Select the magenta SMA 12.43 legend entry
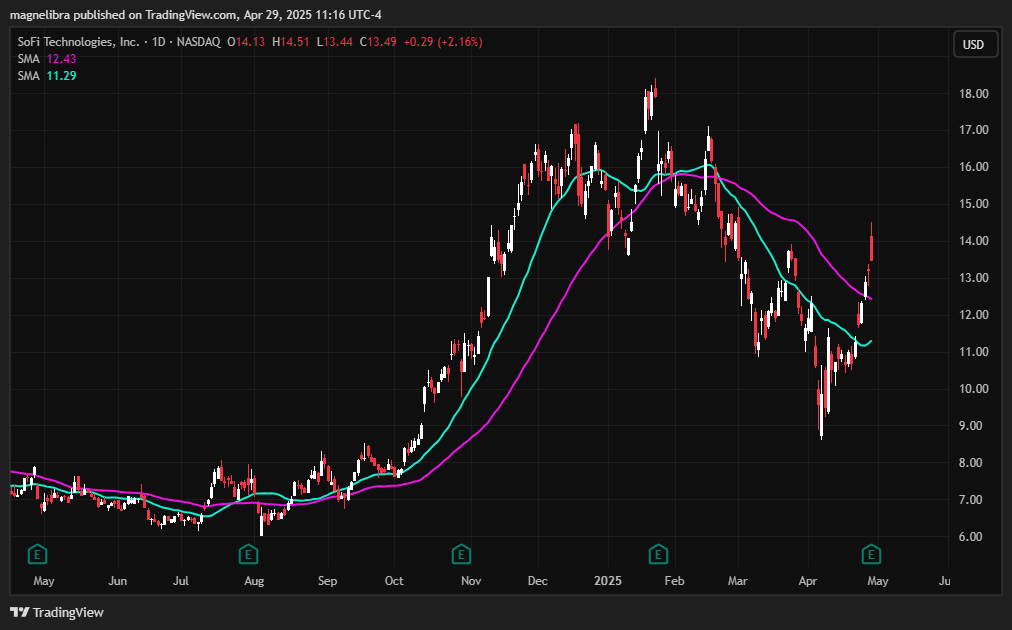The image size is (1012, 630). pos(46,59)
